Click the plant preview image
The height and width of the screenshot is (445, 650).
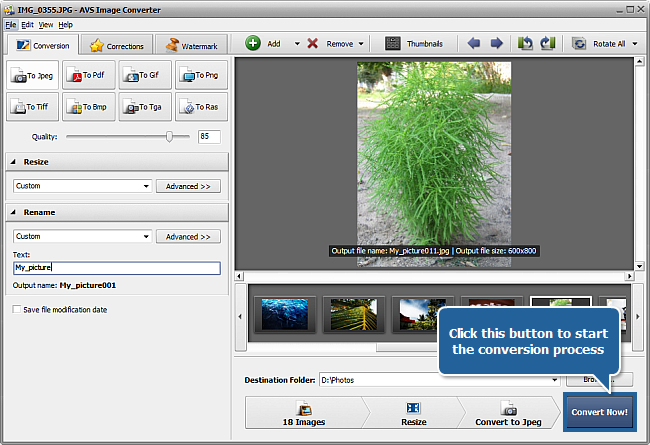click(x=434, y=164)
